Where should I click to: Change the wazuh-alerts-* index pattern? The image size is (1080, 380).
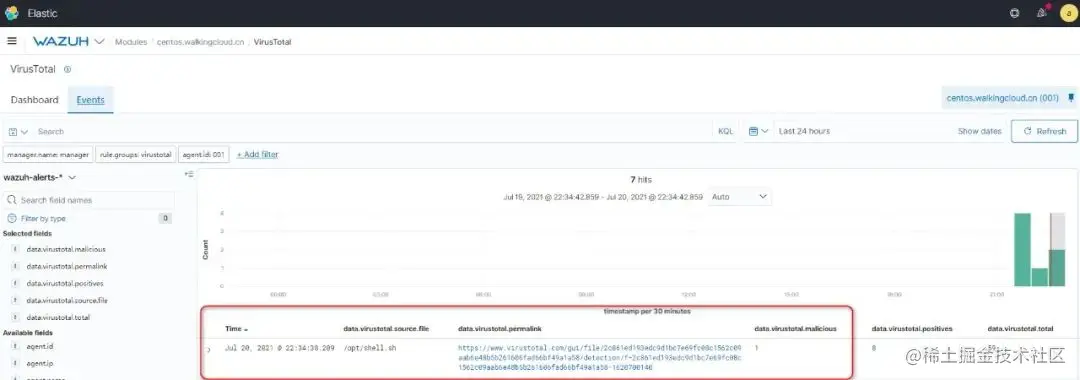click(40, 177)
